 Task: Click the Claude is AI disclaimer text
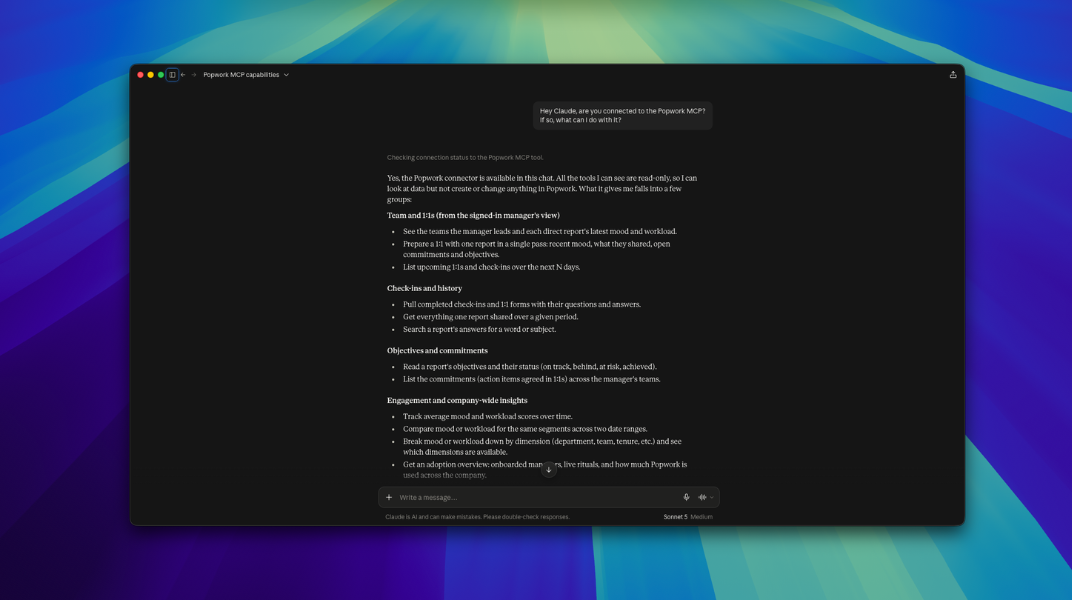click(x=477, y=517)
